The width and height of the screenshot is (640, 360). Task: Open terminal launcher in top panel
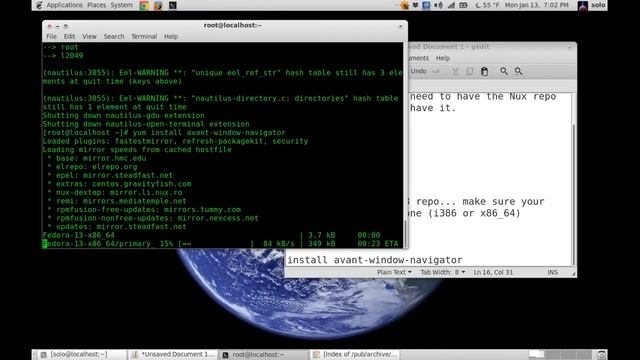coord(173,5)
